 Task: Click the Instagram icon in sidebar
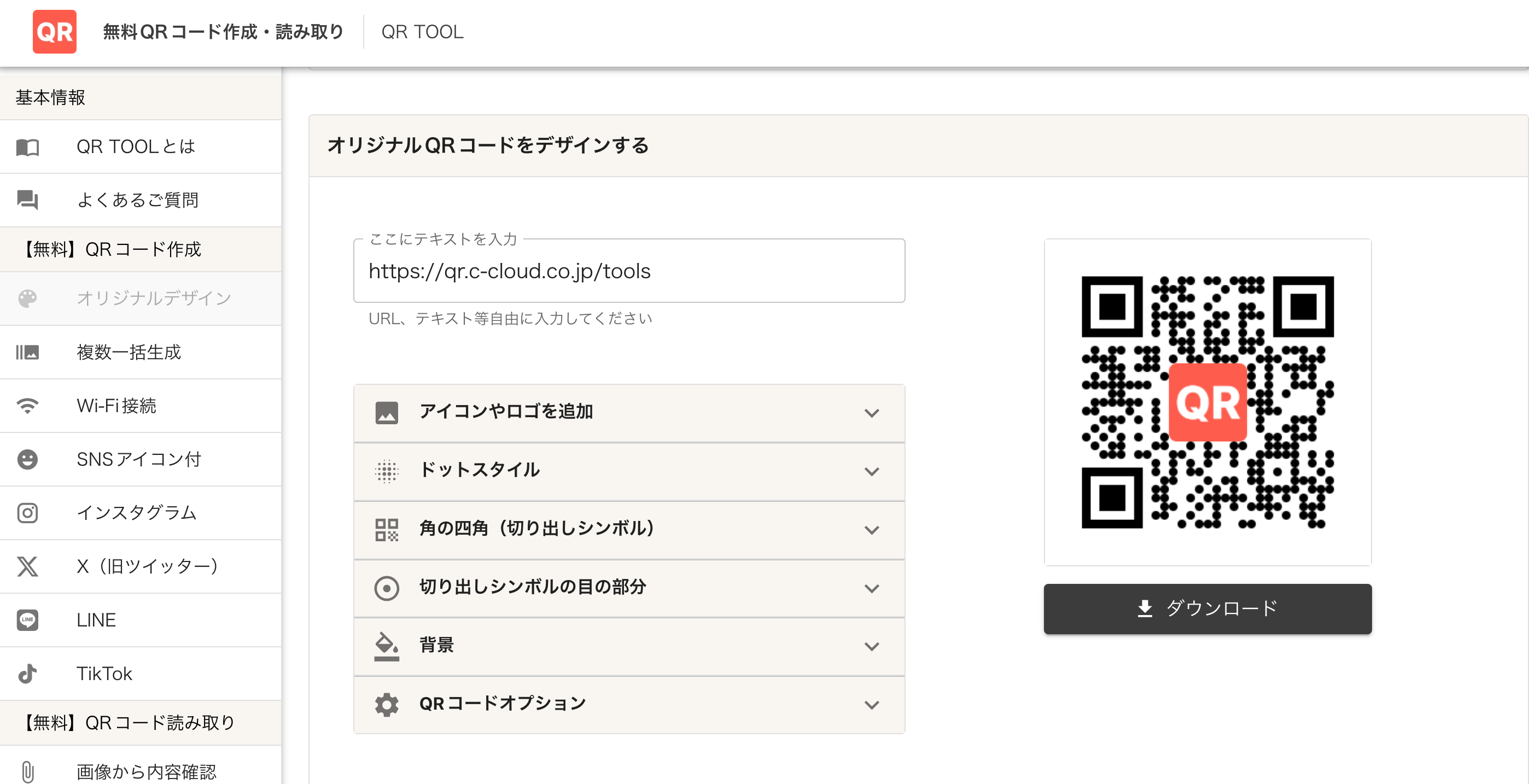27,513
